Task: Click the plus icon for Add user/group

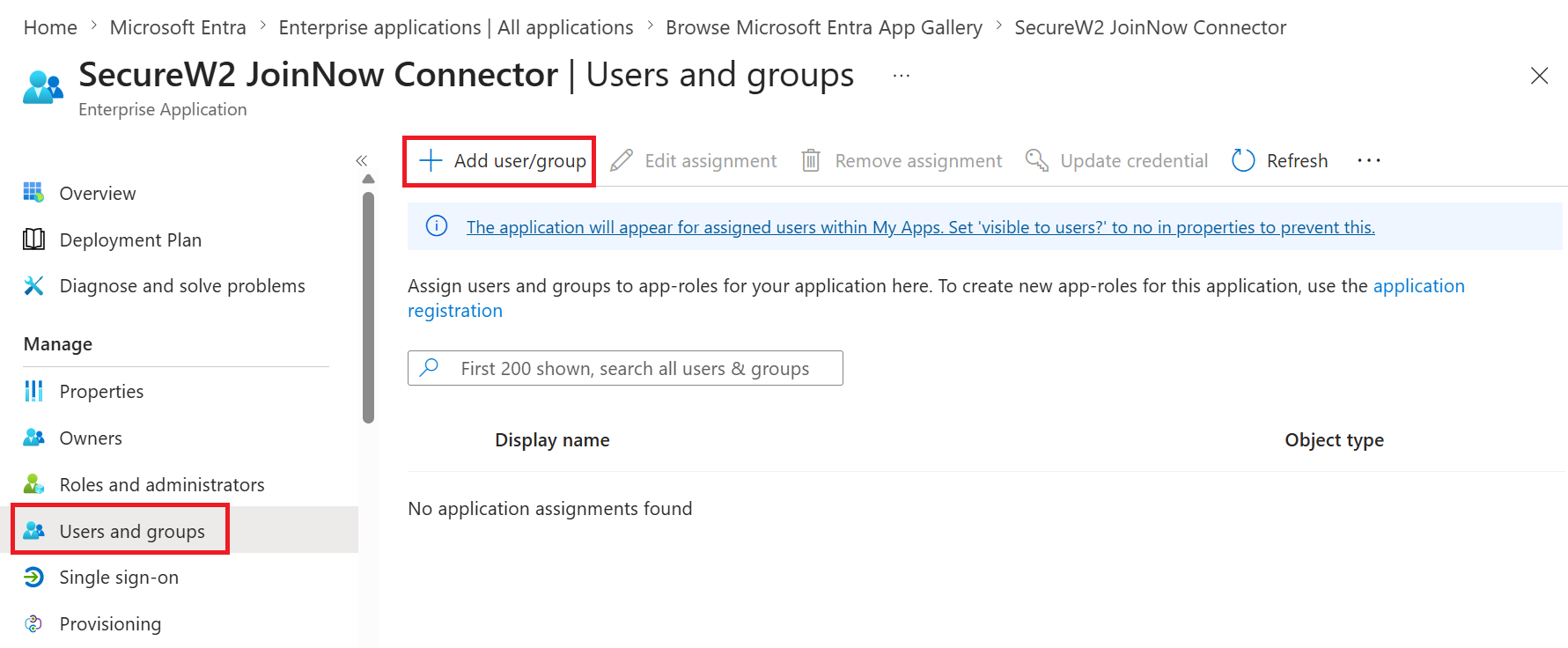Action: (x=431, y=160)
